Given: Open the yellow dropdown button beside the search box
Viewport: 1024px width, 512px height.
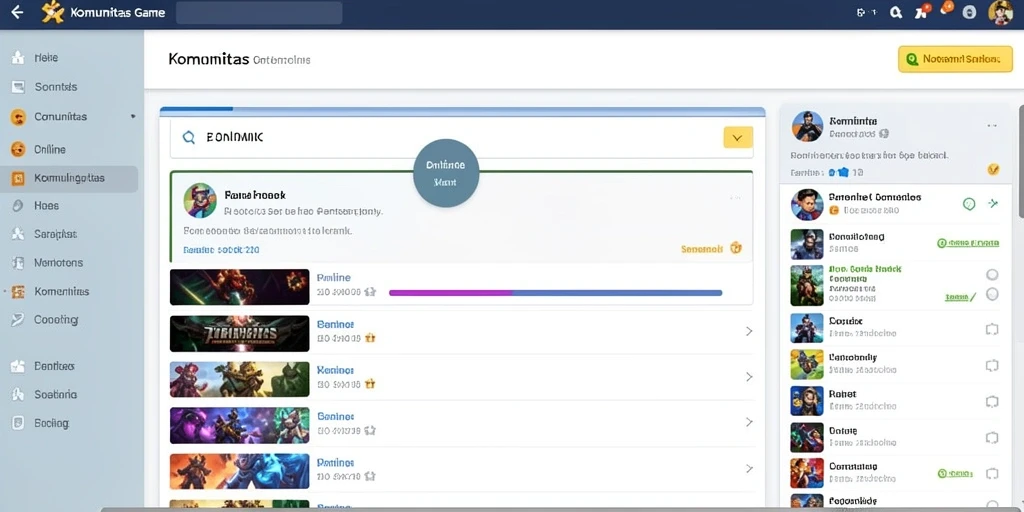Looking at the screenshot, I should coord(738,137).
